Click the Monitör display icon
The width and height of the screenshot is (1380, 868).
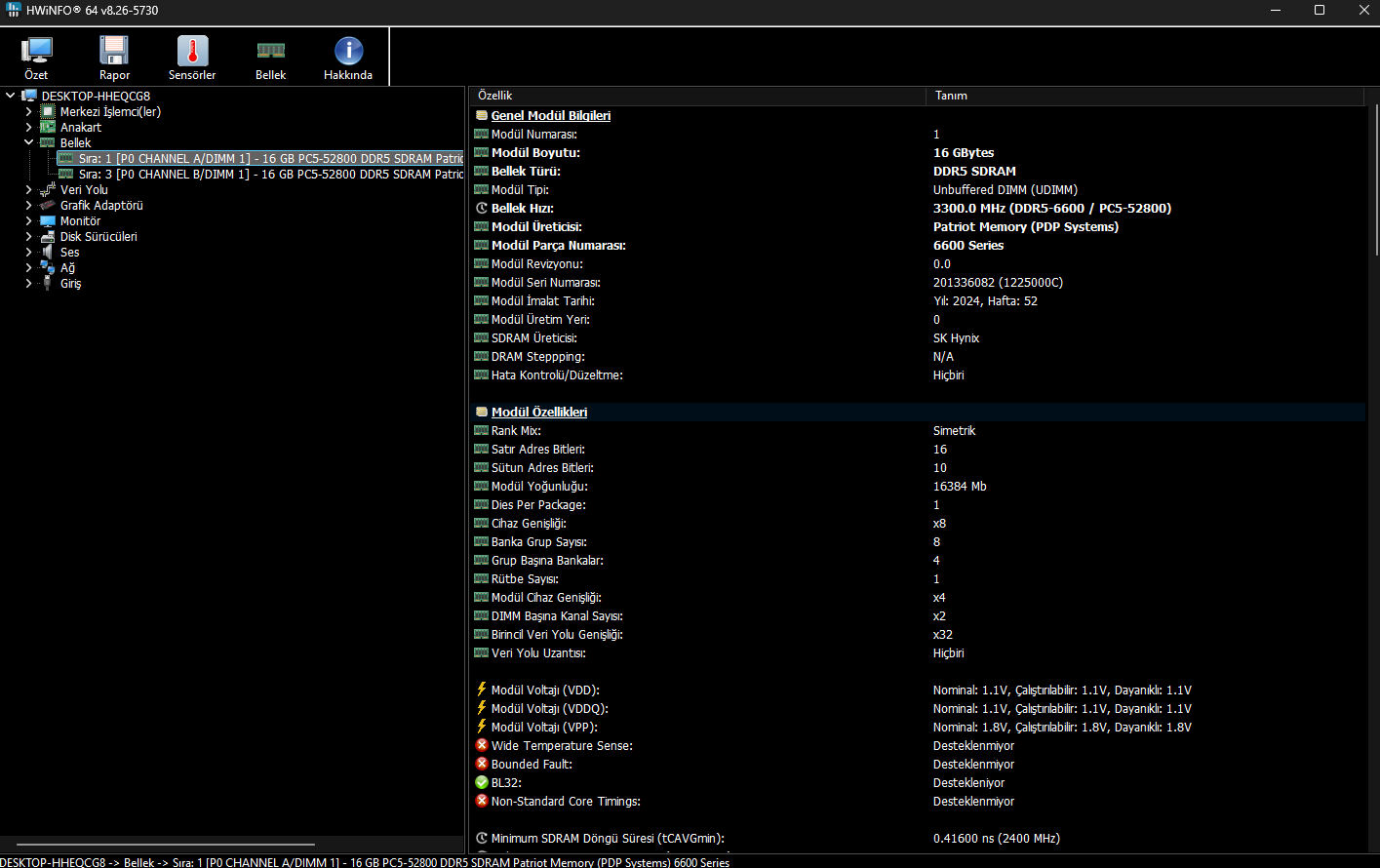click(x=48, y=220)
